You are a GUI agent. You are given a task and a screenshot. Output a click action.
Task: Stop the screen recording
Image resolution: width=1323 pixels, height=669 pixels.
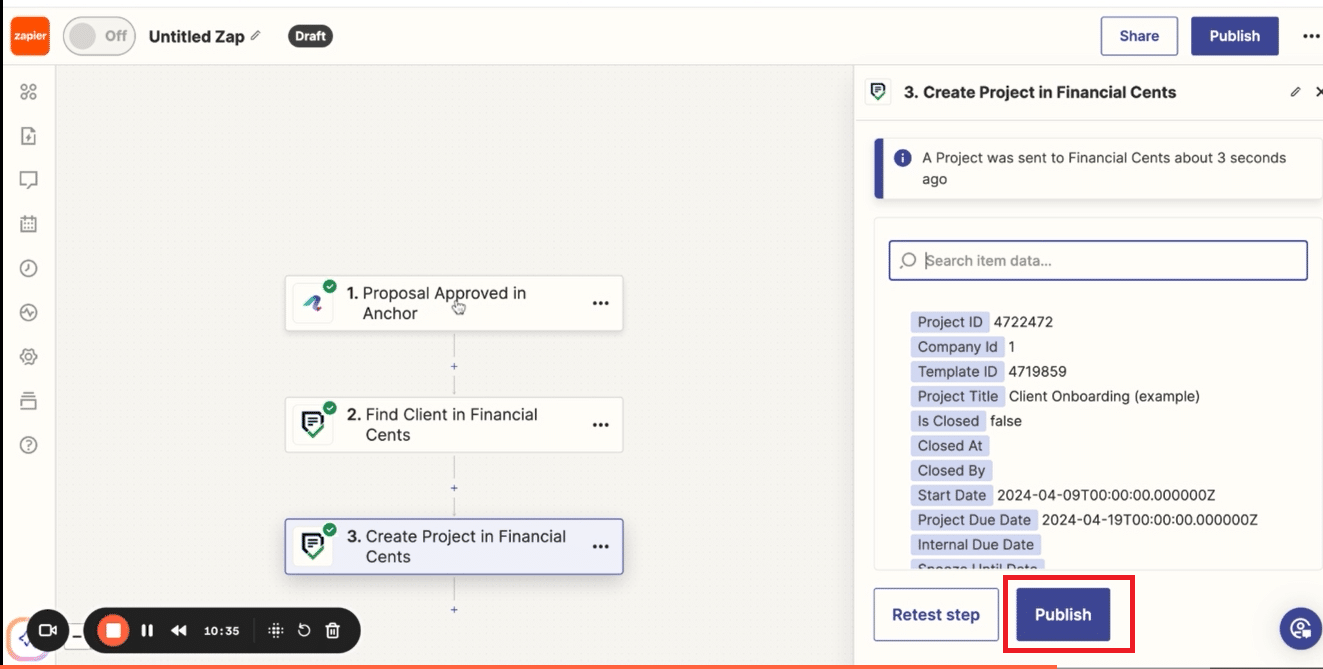(114, 631)
